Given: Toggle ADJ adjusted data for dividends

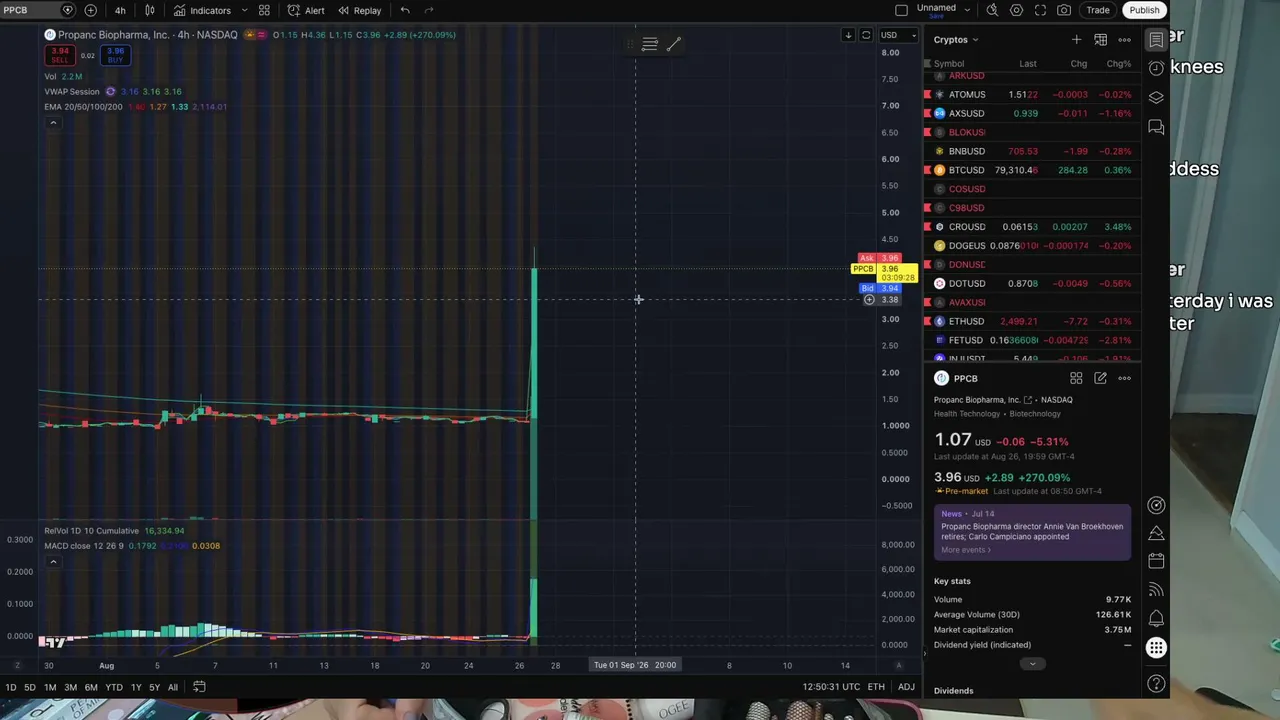Looking at the screenshot, I should click(x=906, y=687).
